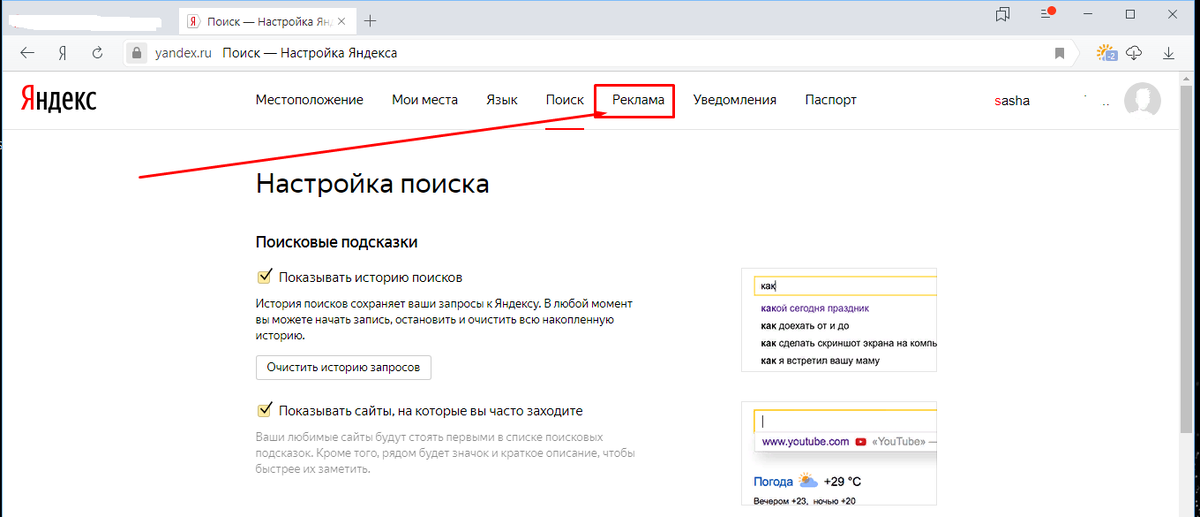
Task: Select the Поиск settings tab
Action: pyautogui.click(x=565, y=100)
